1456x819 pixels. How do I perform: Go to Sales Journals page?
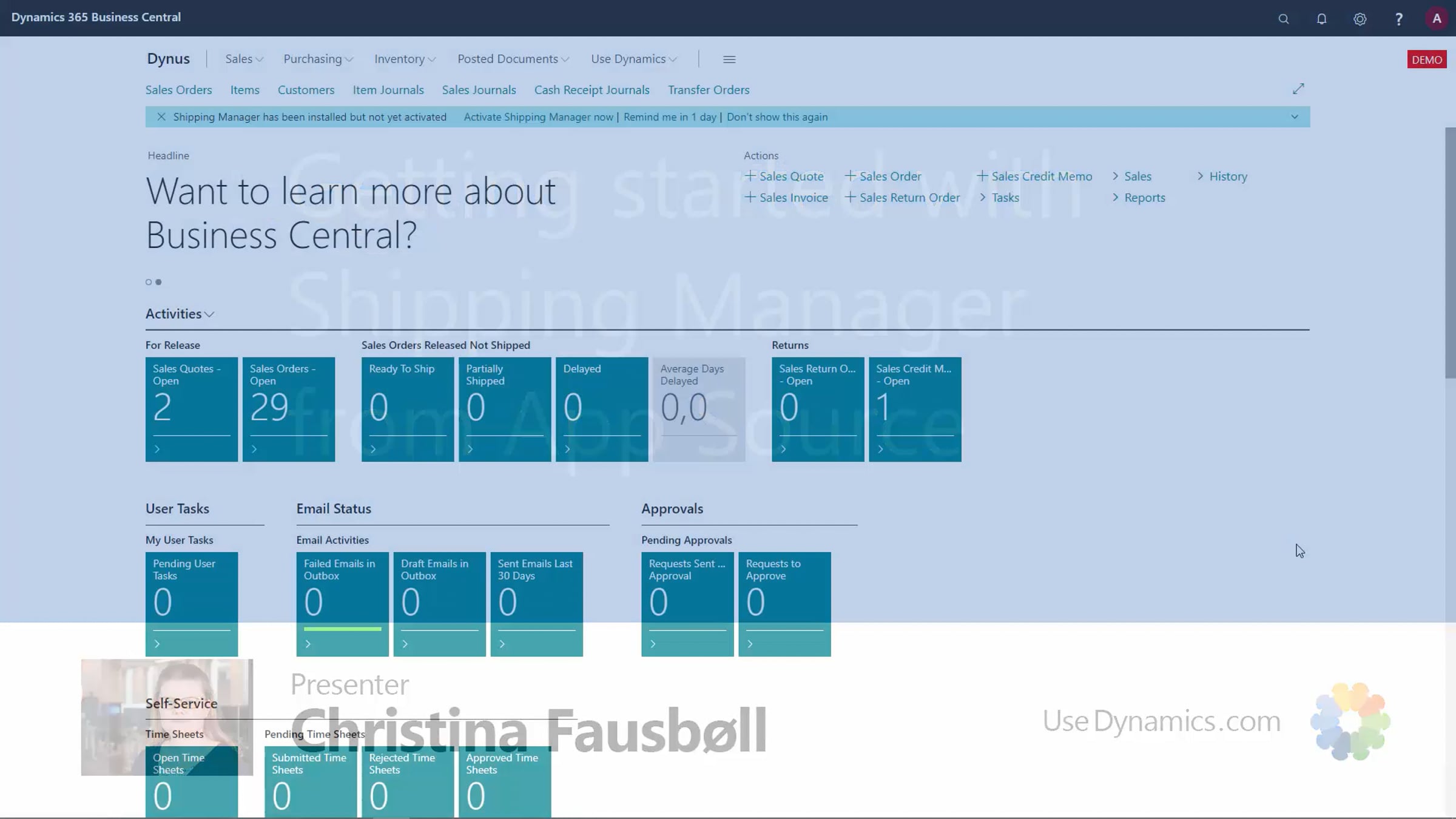479,90
